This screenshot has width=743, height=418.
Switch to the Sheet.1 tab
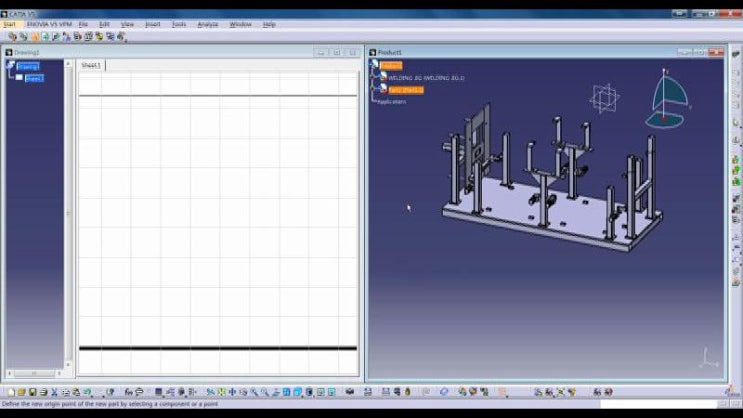[x=91, y=65]
